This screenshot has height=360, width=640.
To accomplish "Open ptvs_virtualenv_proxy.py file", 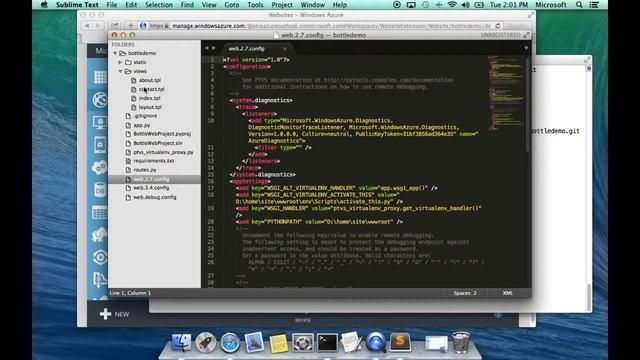I will tap(163, 152).
